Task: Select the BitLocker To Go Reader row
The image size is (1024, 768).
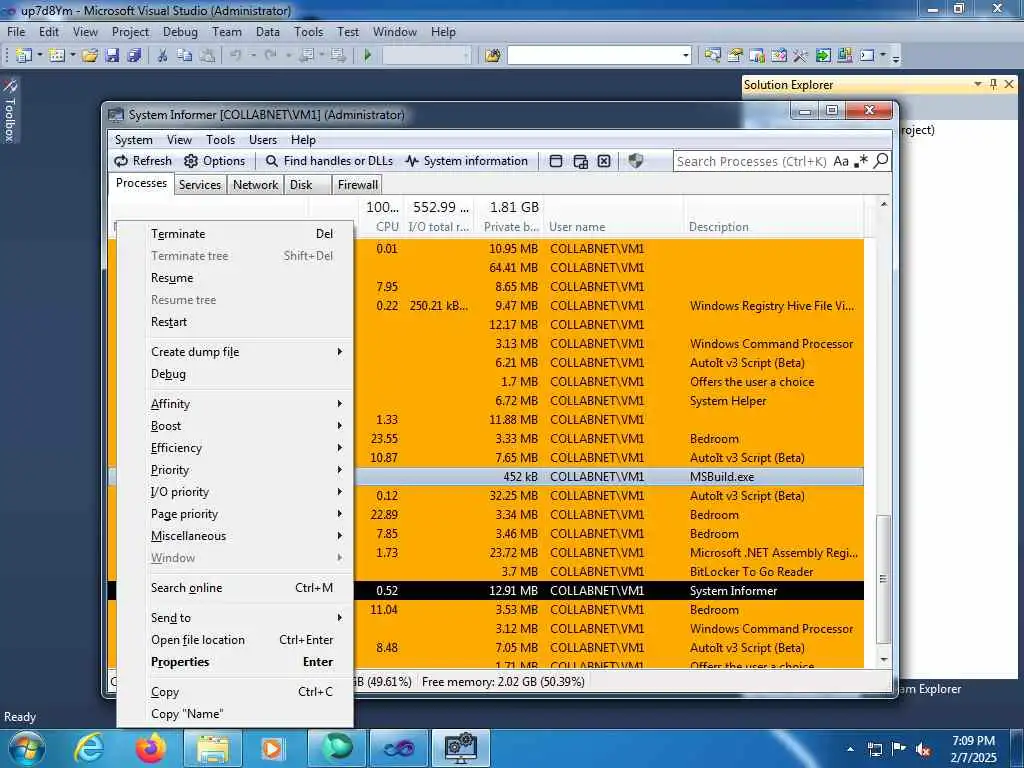Action: [486, 571]
